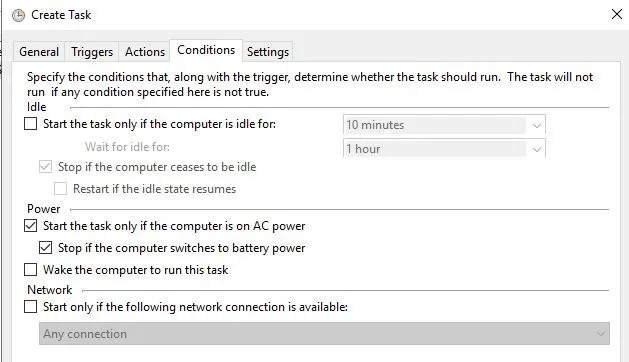629x362 pixels.
Task: Open the Settings tab
Action: coord(268,52)
